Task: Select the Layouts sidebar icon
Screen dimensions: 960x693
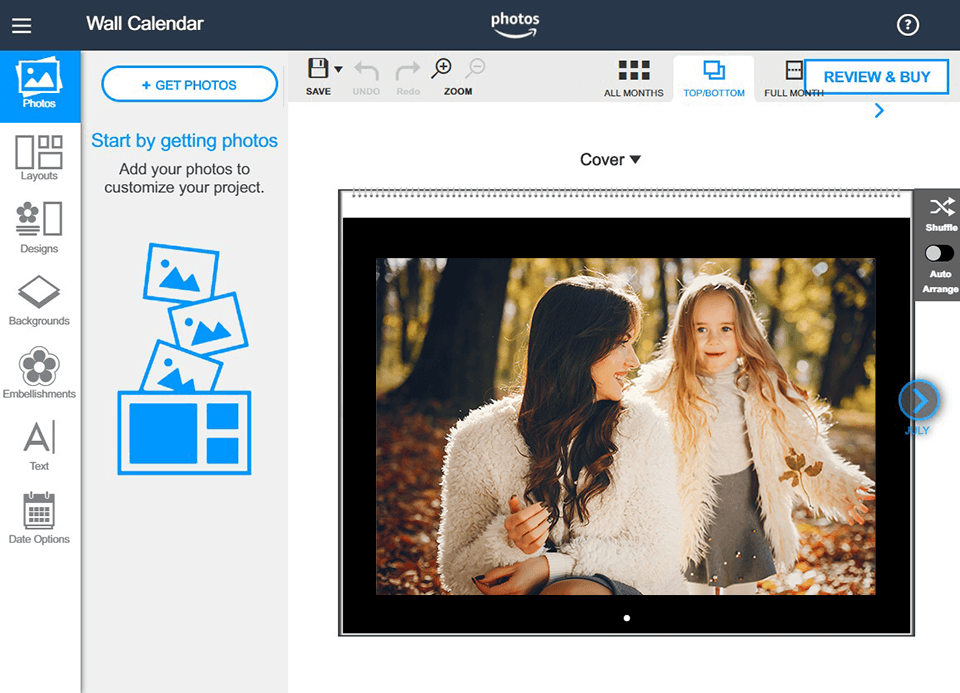Action: click(40, 158)
